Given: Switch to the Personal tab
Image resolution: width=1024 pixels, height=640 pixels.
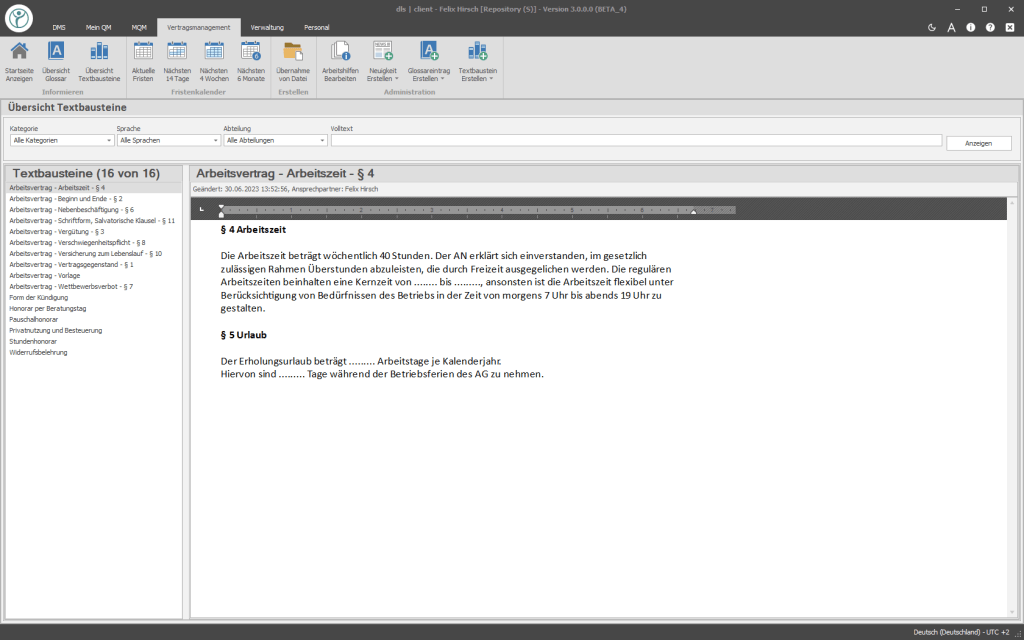Looking at the screenshot, I should click(317, 27).
